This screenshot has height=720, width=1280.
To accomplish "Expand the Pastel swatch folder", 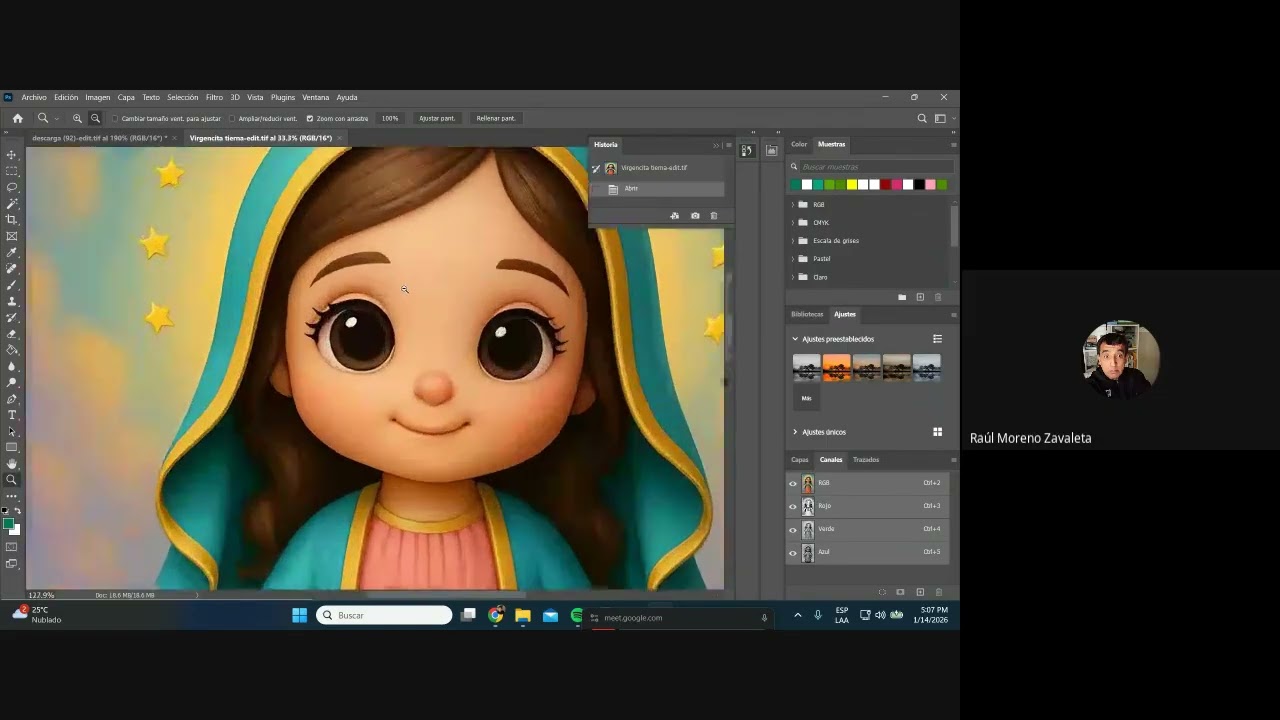I will point(793,259).
